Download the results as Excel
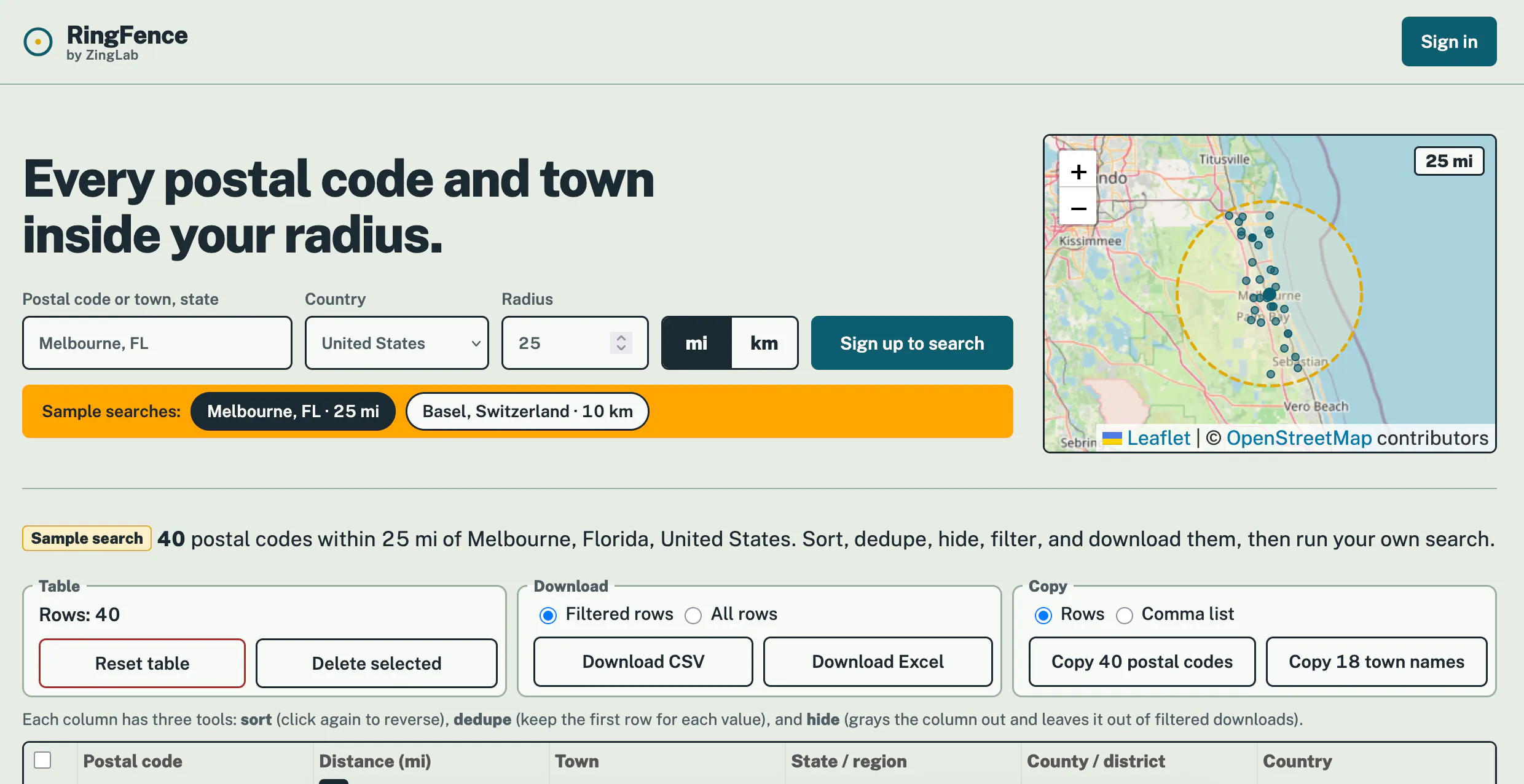This screenshot has width=1524, height=784. (x=878, y=662)
